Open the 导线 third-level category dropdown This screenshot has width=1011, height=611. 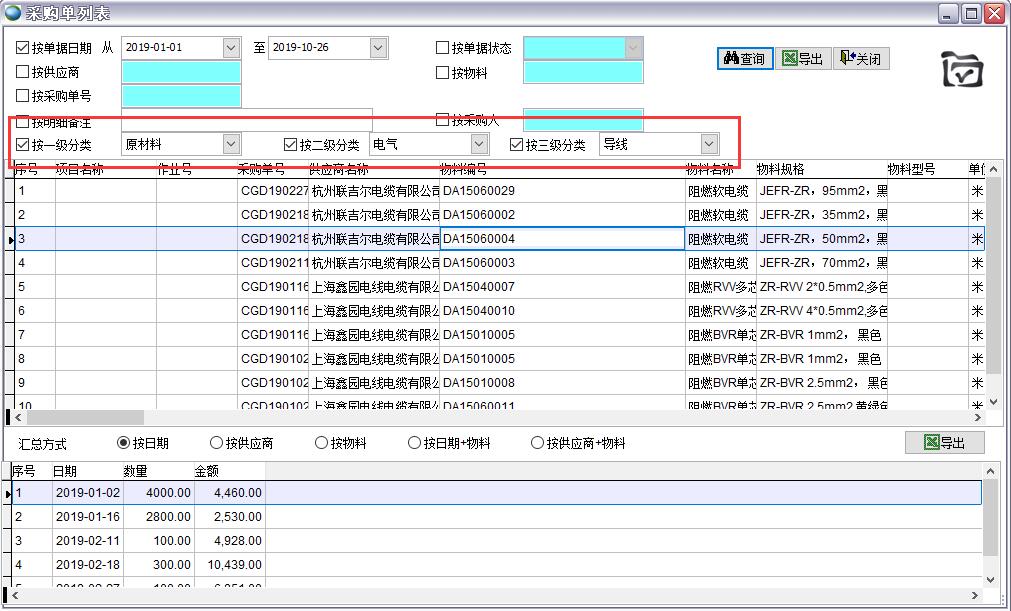pos(709,145)
